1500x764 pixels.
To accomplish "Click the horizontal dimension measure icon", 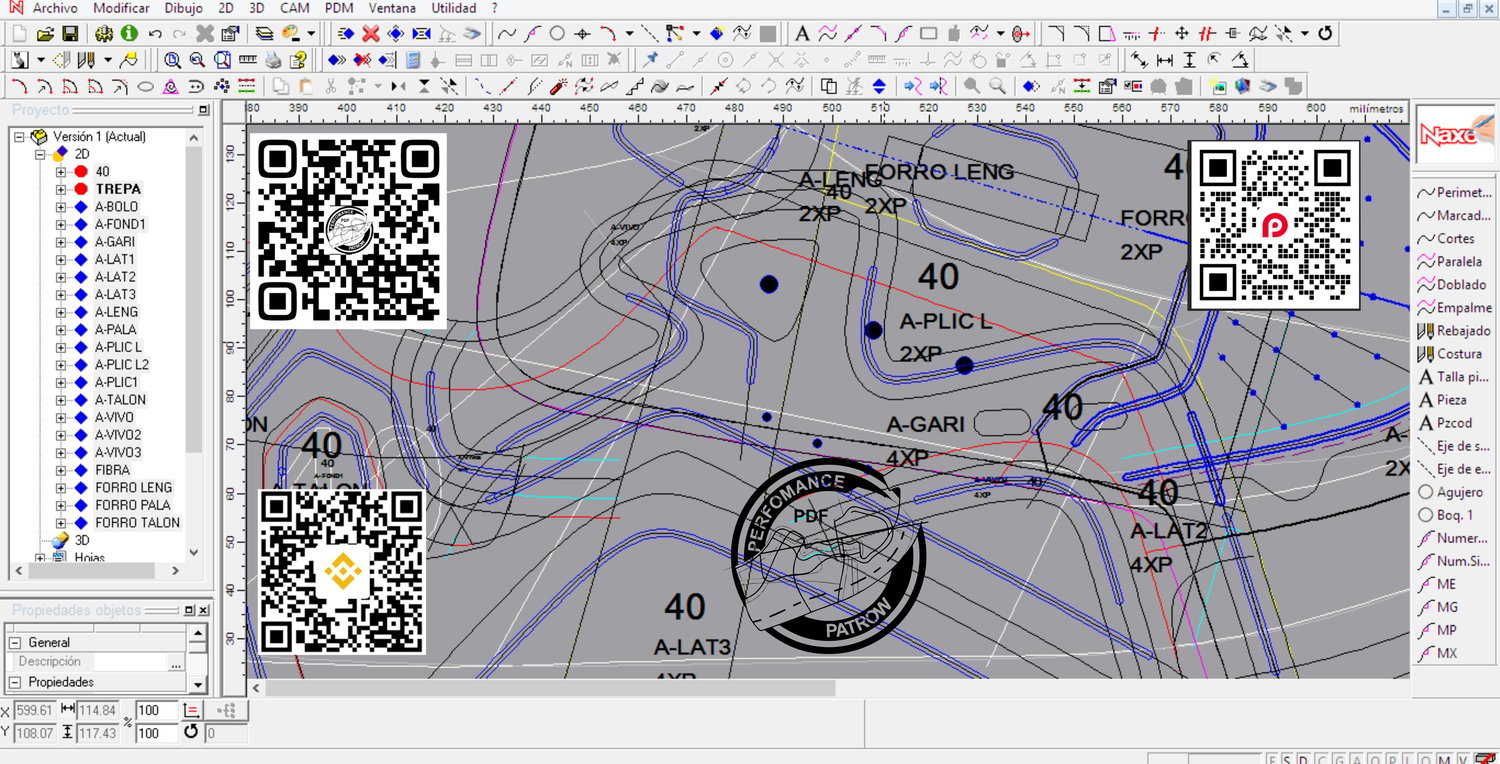I will [x=1165, y=60].
